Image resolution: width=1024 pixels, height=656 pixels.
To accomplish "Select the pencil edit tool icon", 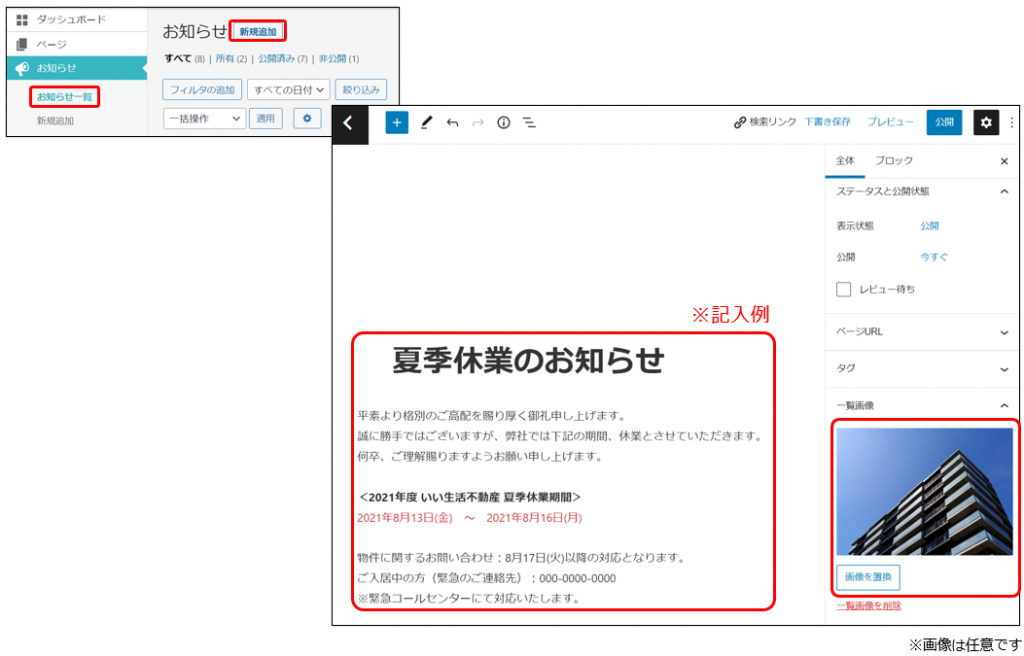I will (x=427, y=123).
